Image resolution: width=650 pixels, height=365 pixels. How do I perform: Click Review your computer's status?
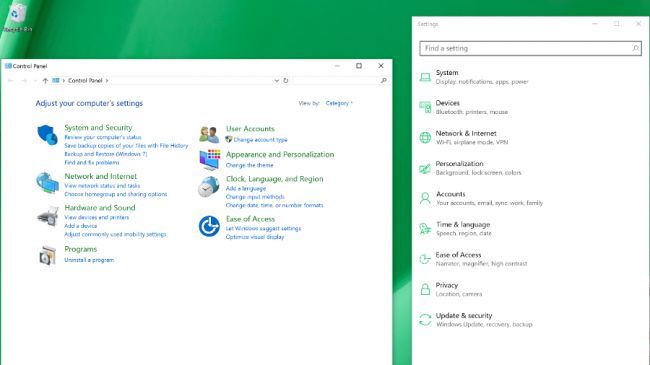103,137
